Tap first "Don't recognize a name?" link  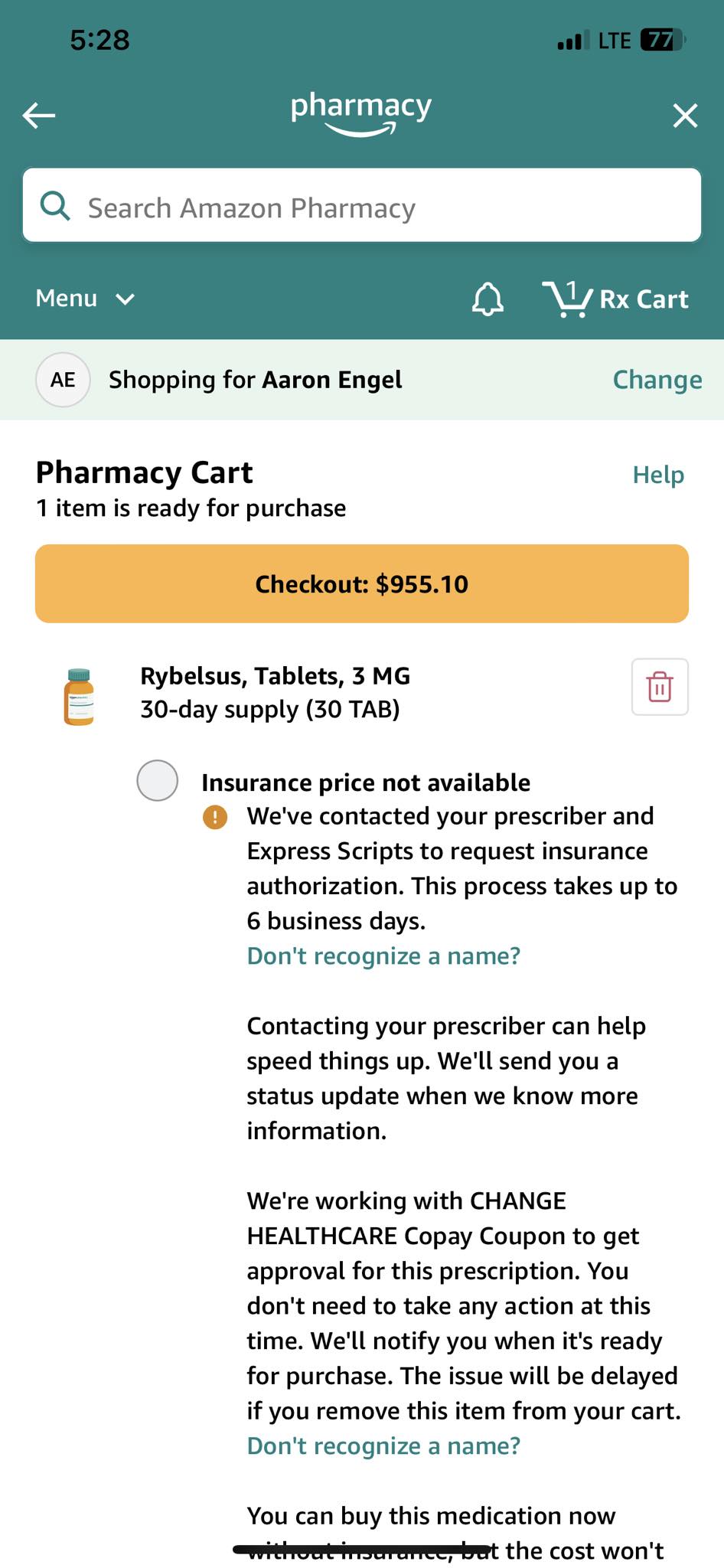coord(383,955)
